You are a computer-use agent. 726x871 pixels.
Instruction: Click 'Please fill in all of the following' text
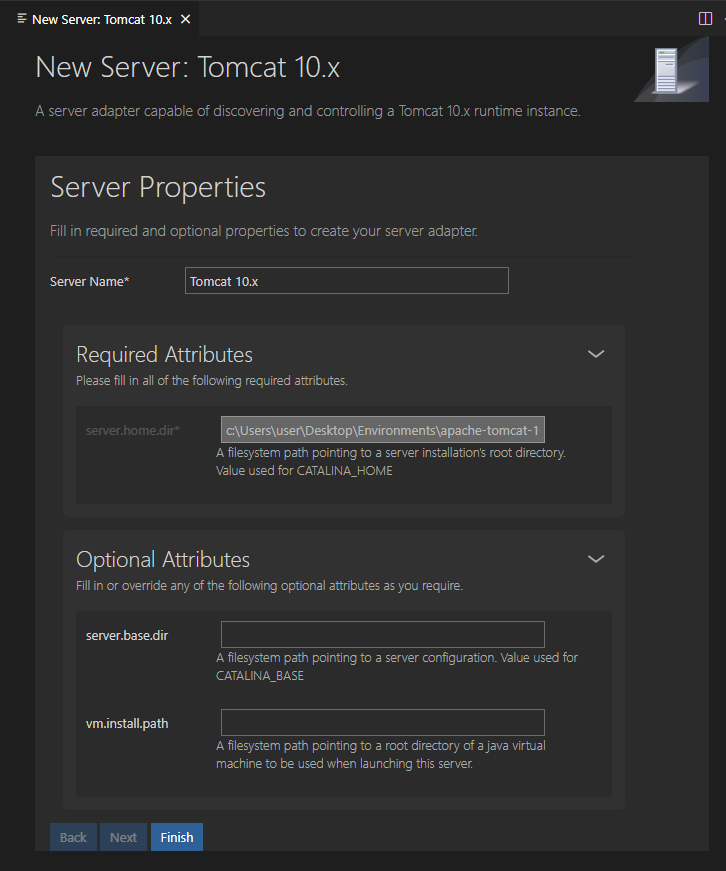point(212,381)
